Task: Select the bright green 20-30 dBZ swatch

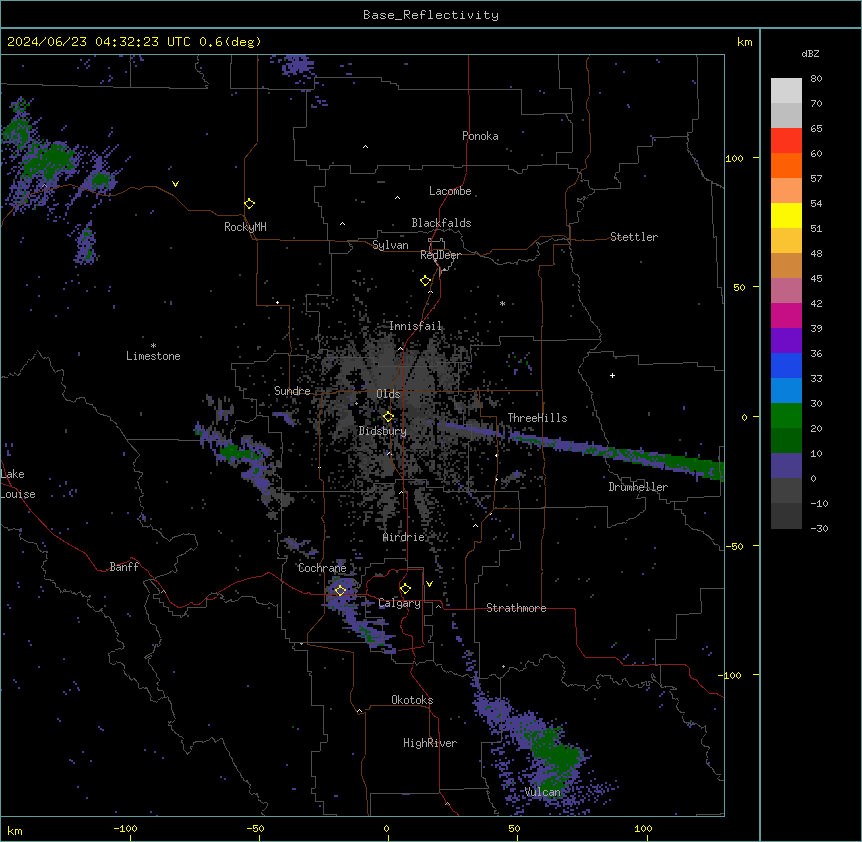Action: point(786,416)
